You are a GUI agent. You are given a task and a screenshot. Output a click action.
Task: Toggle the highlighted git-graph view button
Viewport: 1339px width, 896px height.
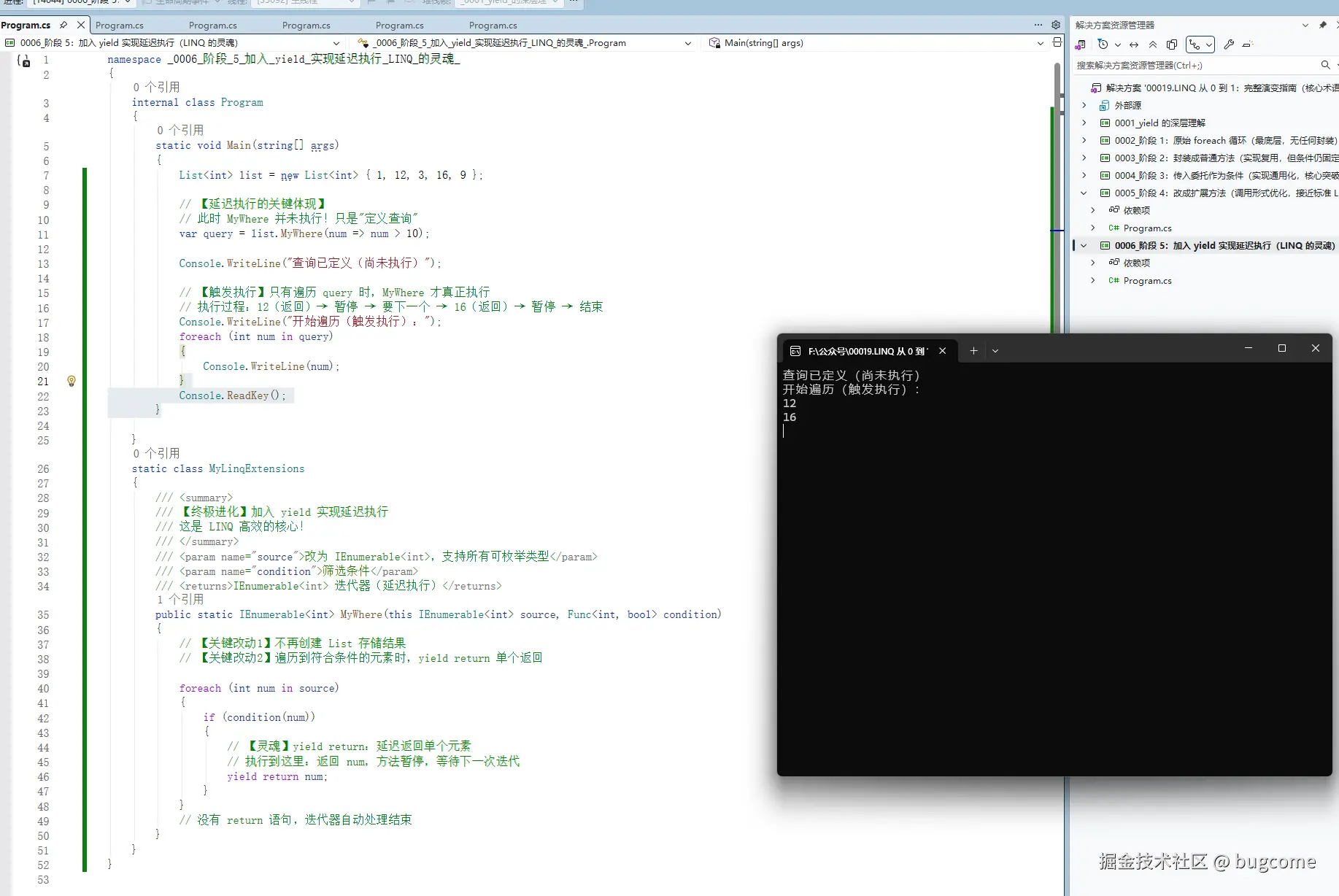pyautogui.click(x=1195, y=45)
